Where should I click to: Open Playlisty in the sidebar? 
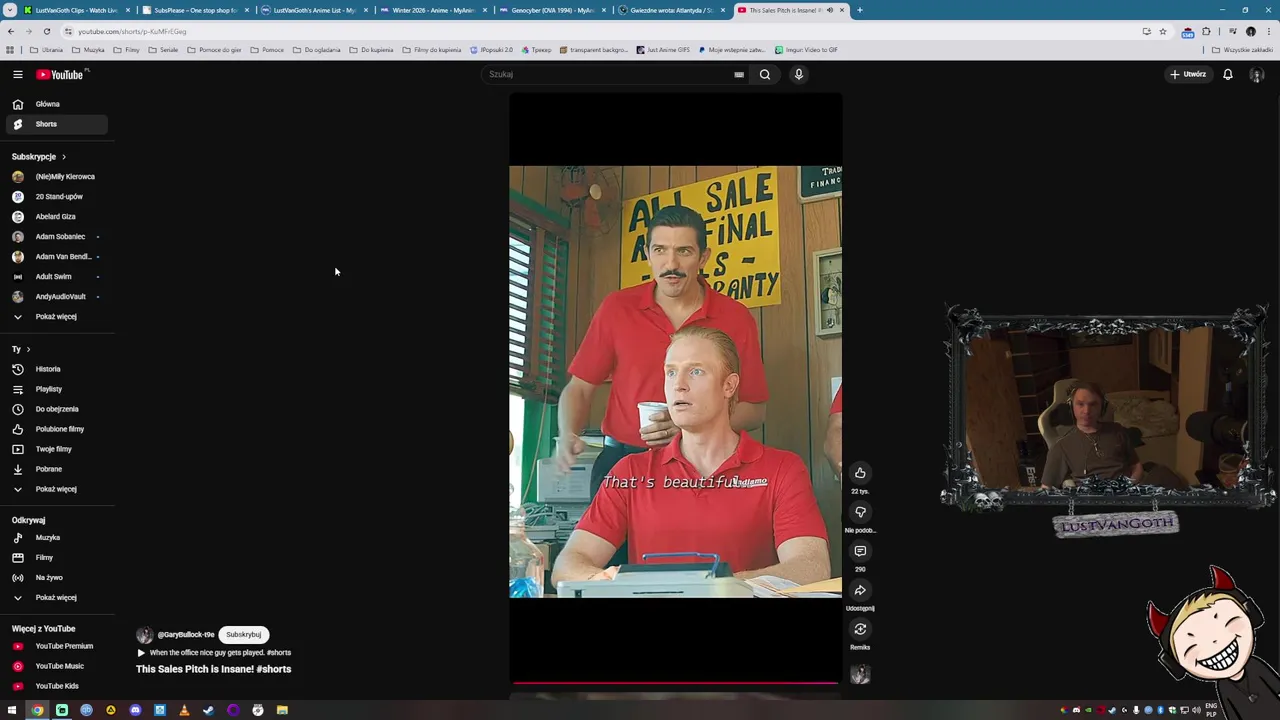55,389
